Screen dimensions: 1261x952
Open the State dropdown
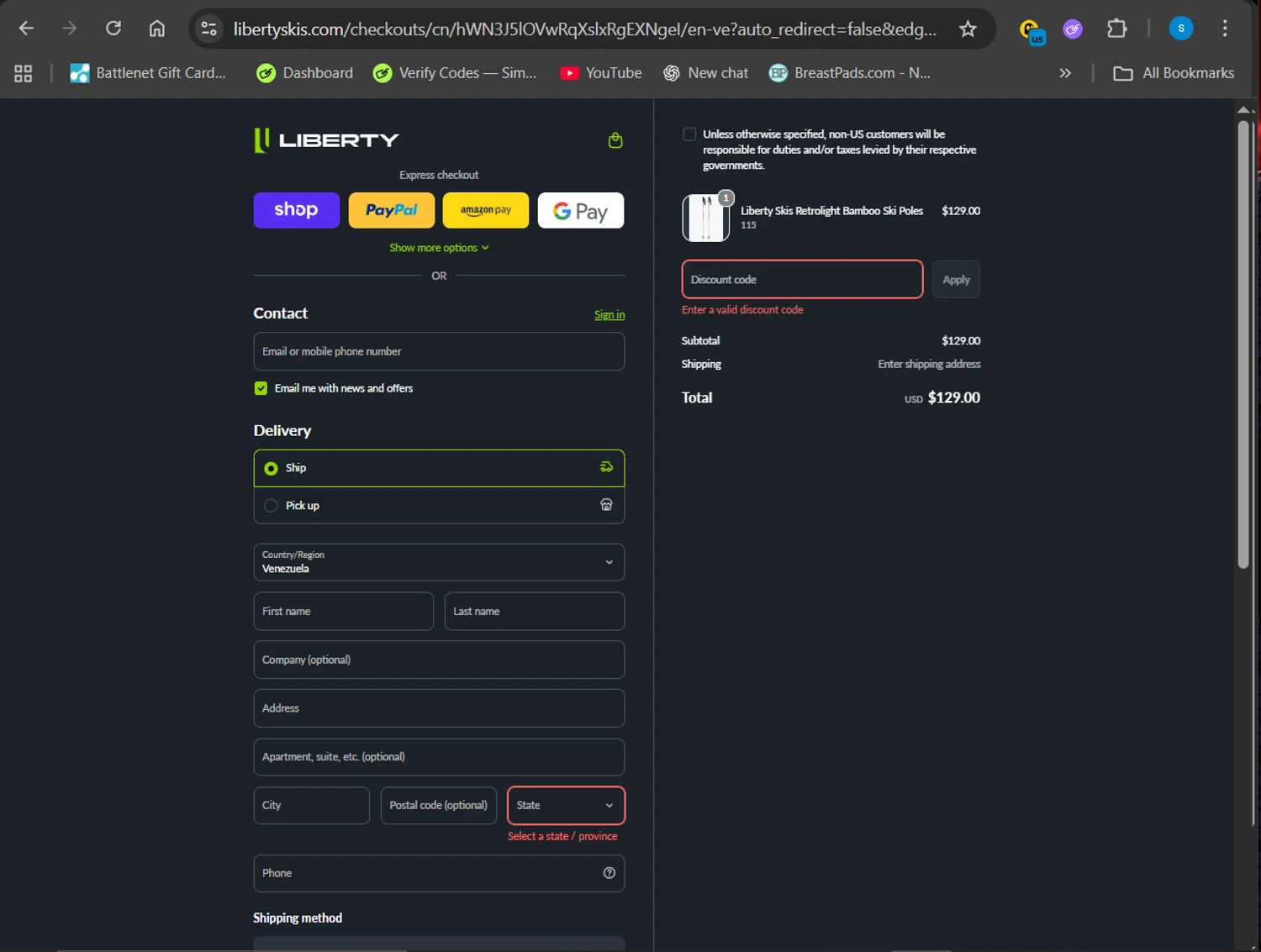tap(567, 805)
